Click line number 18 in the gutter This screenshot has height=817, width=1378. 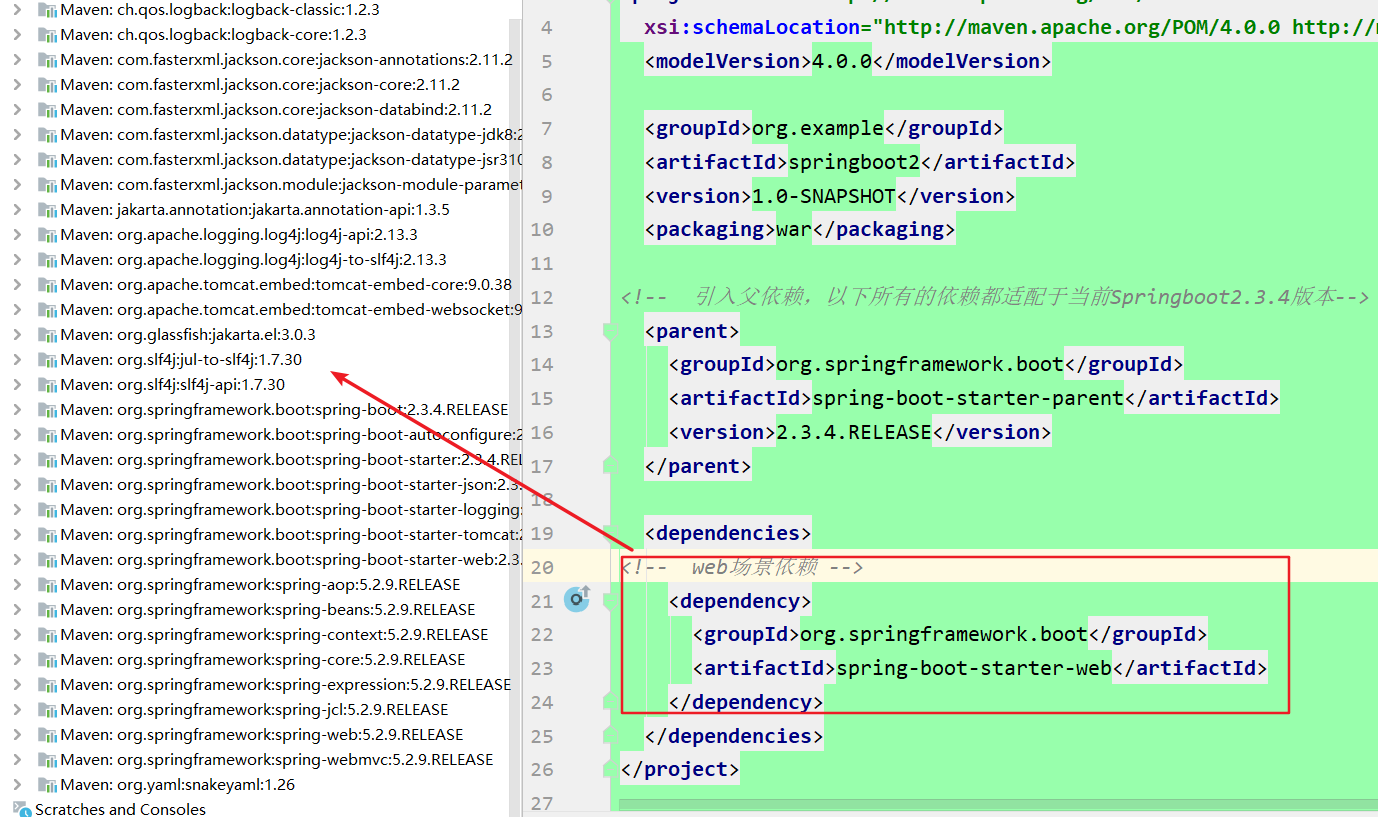542,499
